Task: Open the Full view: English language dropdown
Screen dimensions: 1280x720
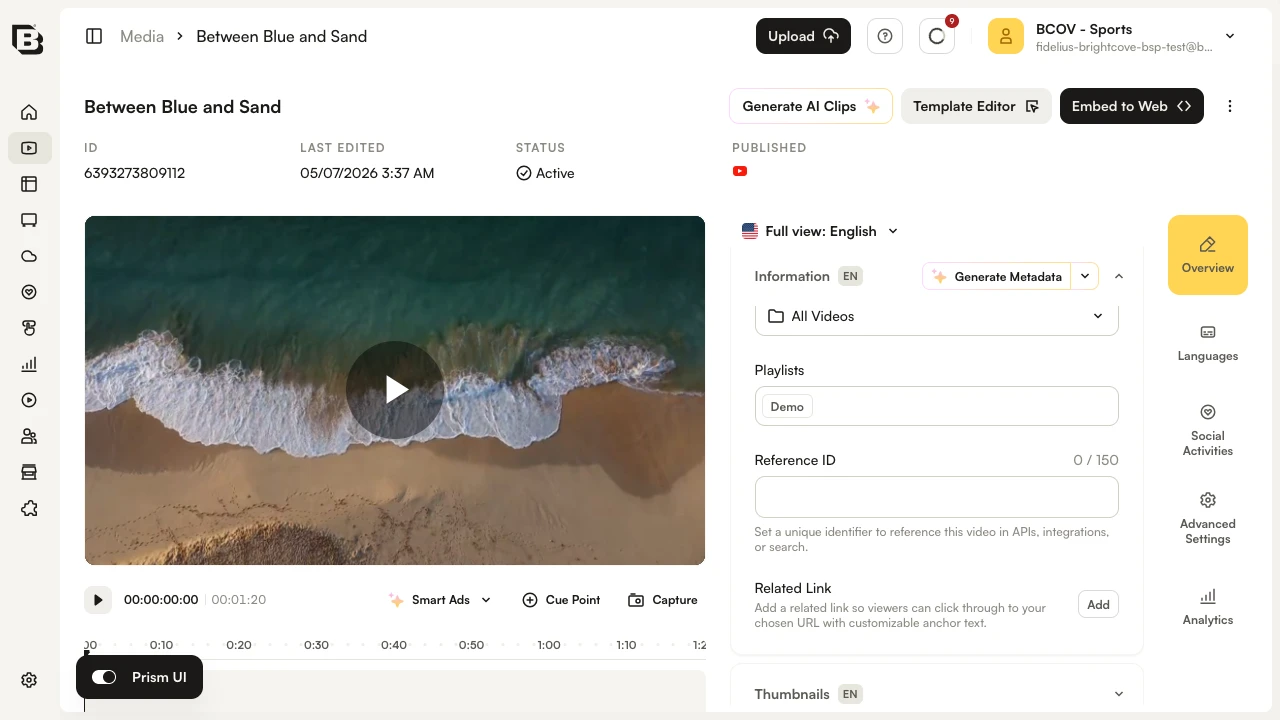Action: (x=820, y=231)
